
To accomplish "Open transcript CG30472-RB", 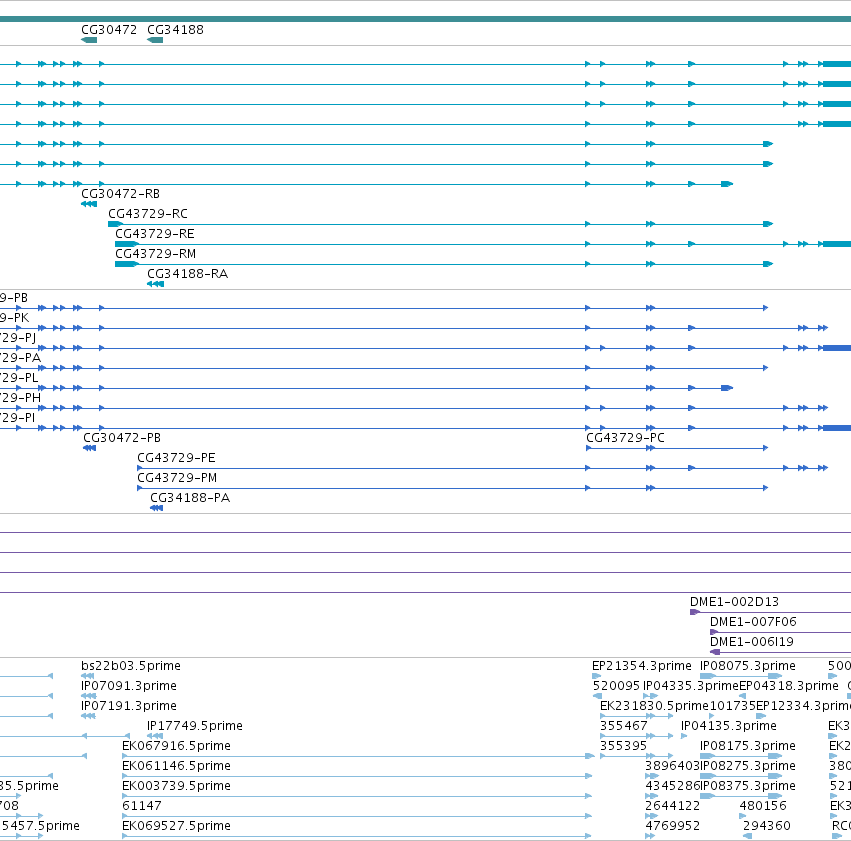I will tap(120, 194).
